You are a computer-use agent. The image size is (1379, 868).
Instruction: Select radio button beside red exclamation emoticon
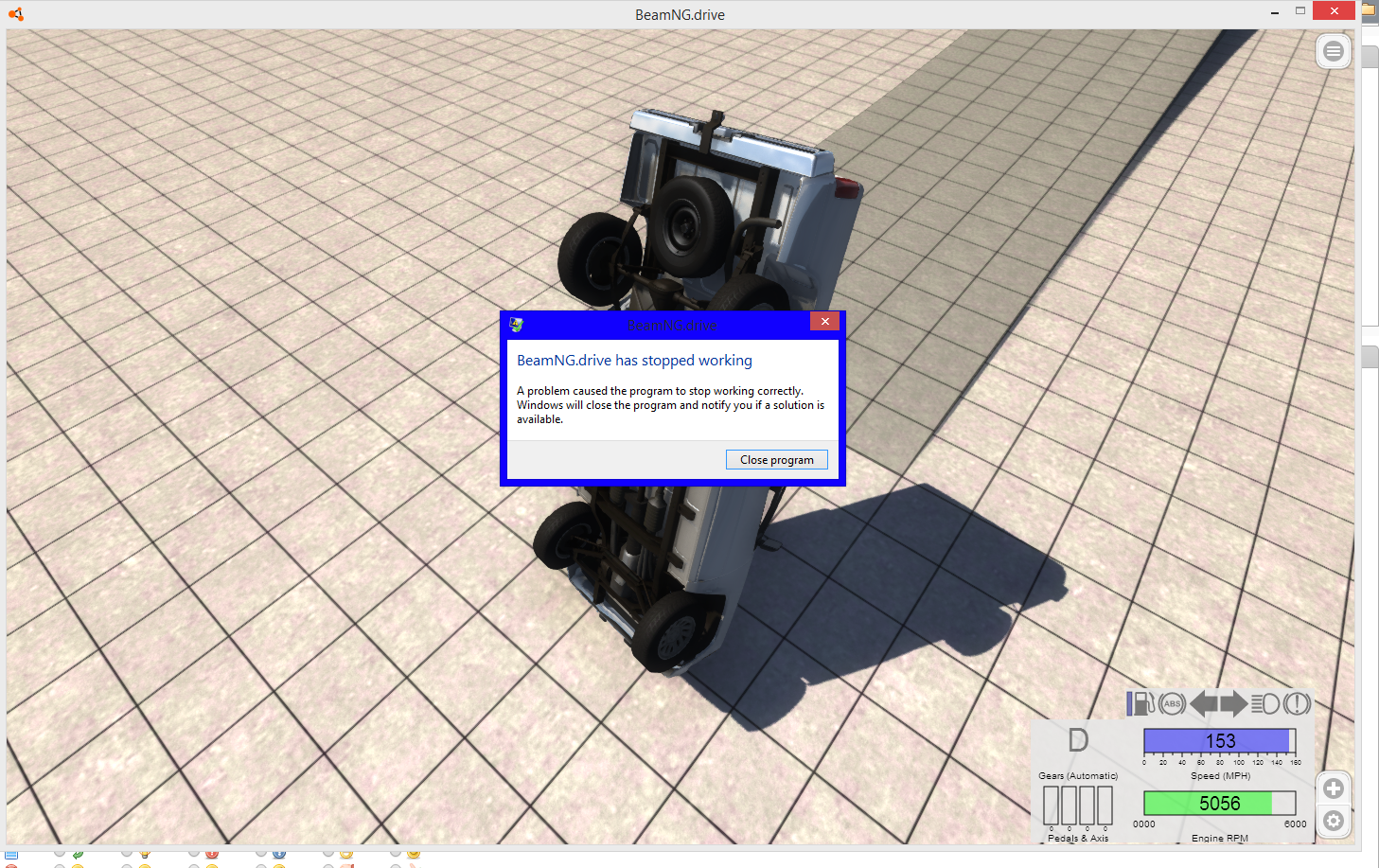193,852
